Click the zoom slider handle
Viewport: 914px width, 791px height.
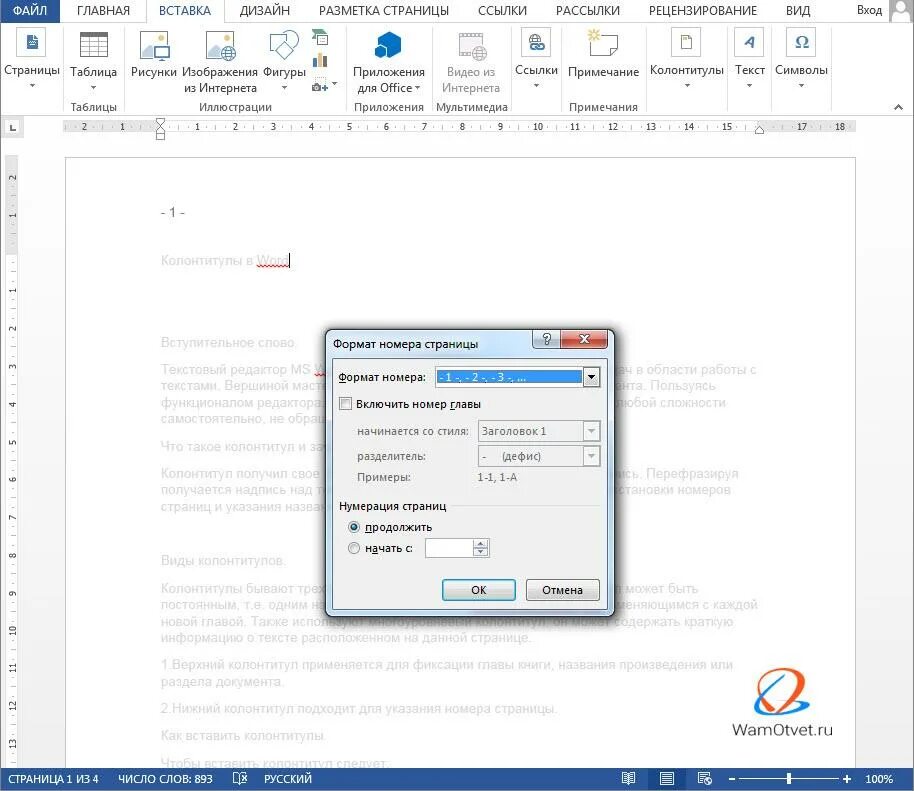[x=789, y=779]
